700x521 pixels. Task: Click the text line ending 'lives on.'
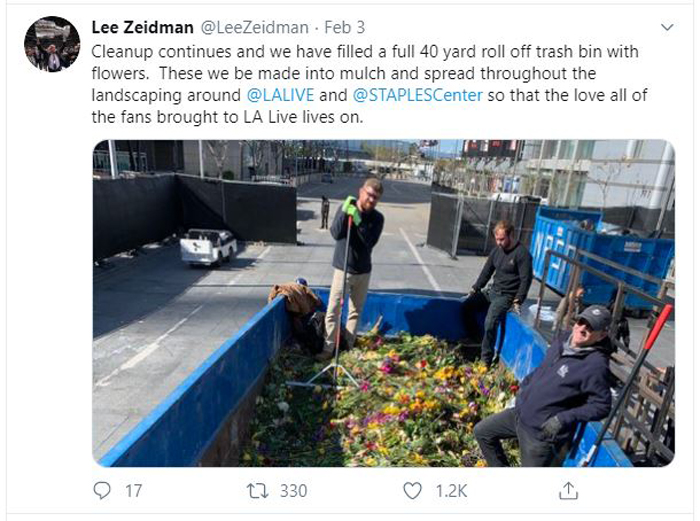(227, 117)
